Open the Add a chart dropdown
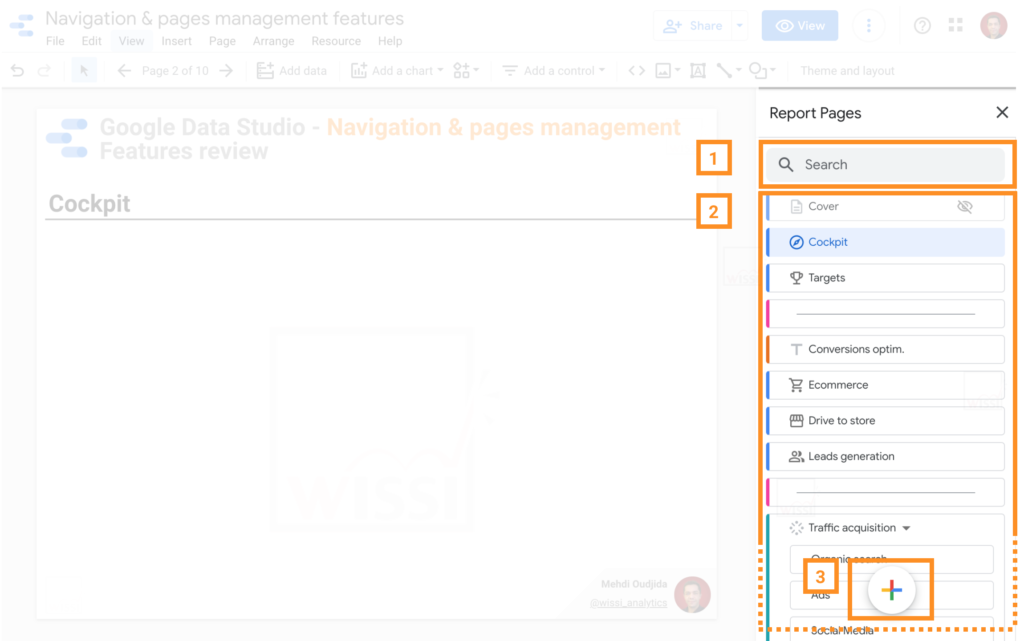 tap(397, 70)
